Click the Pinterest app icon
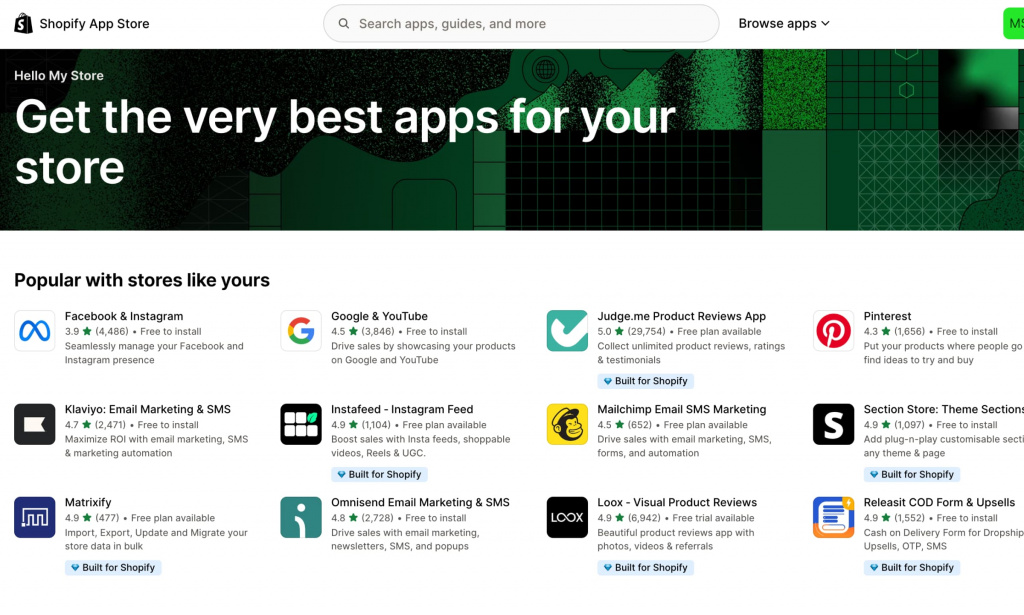 833,331
